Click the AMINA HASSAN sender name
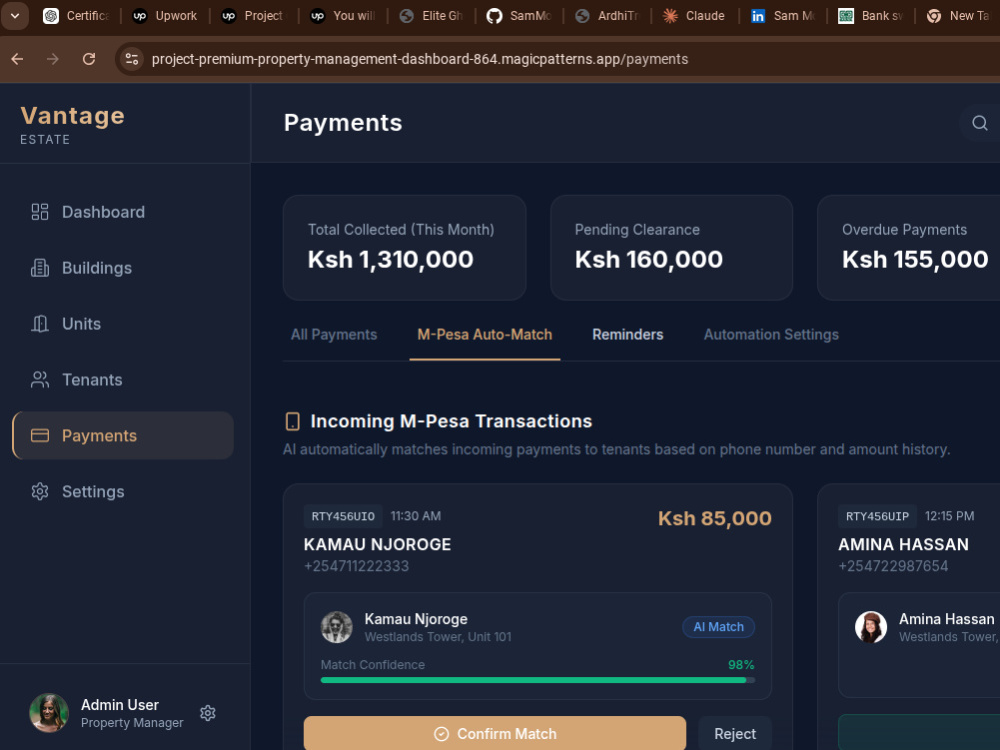This screenshot has width=1000, height=750. (903, 544)
